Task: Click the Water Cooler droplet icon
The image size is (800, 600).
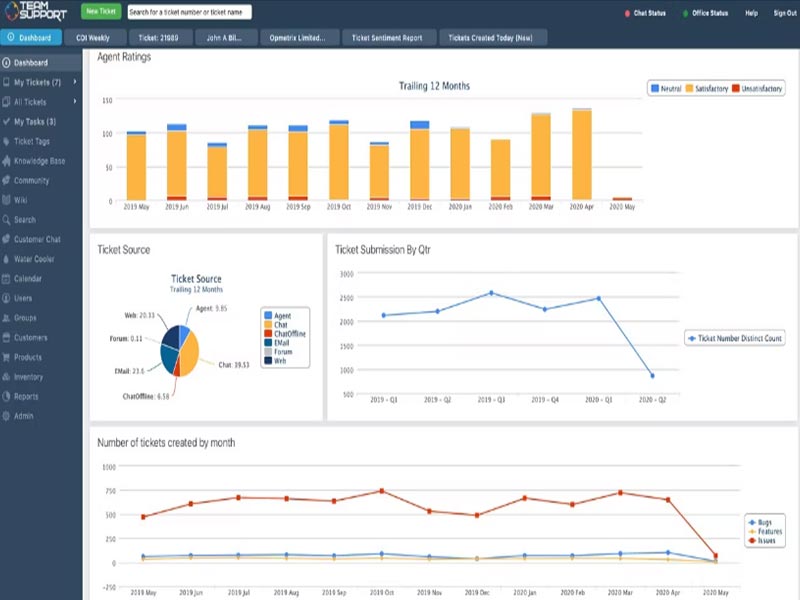Action: point(7,259)
